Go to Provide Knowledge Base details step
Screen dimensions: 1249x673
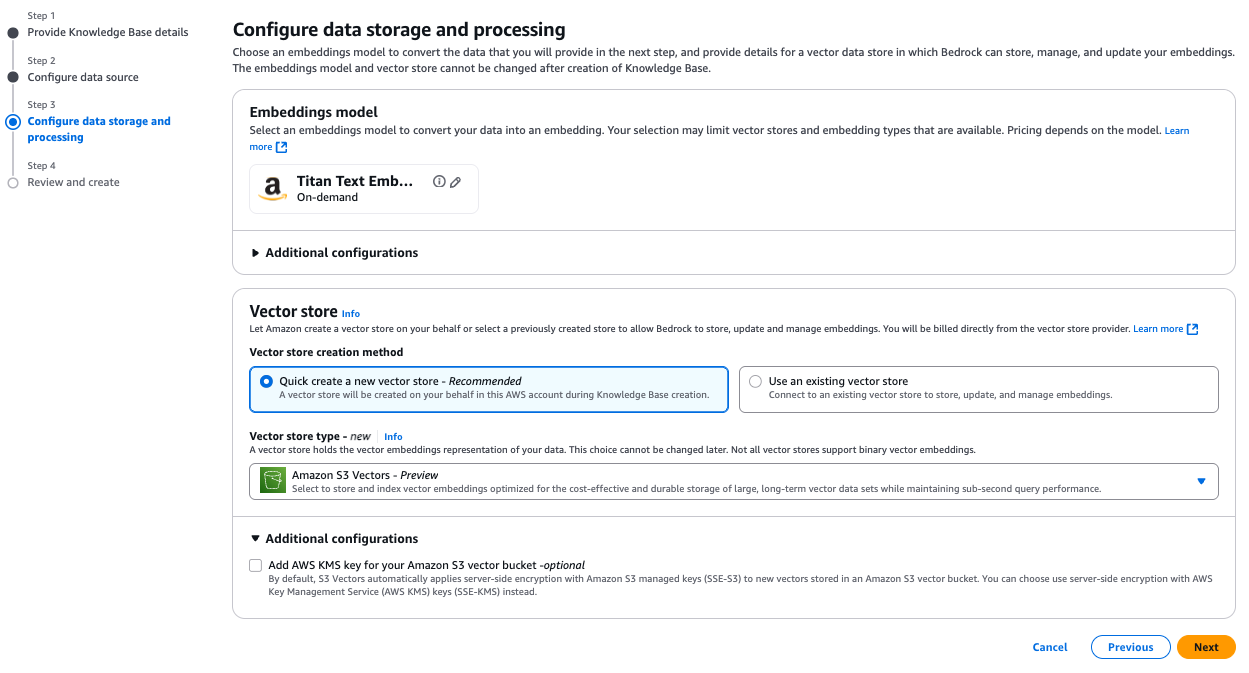(x=108, y=32)
